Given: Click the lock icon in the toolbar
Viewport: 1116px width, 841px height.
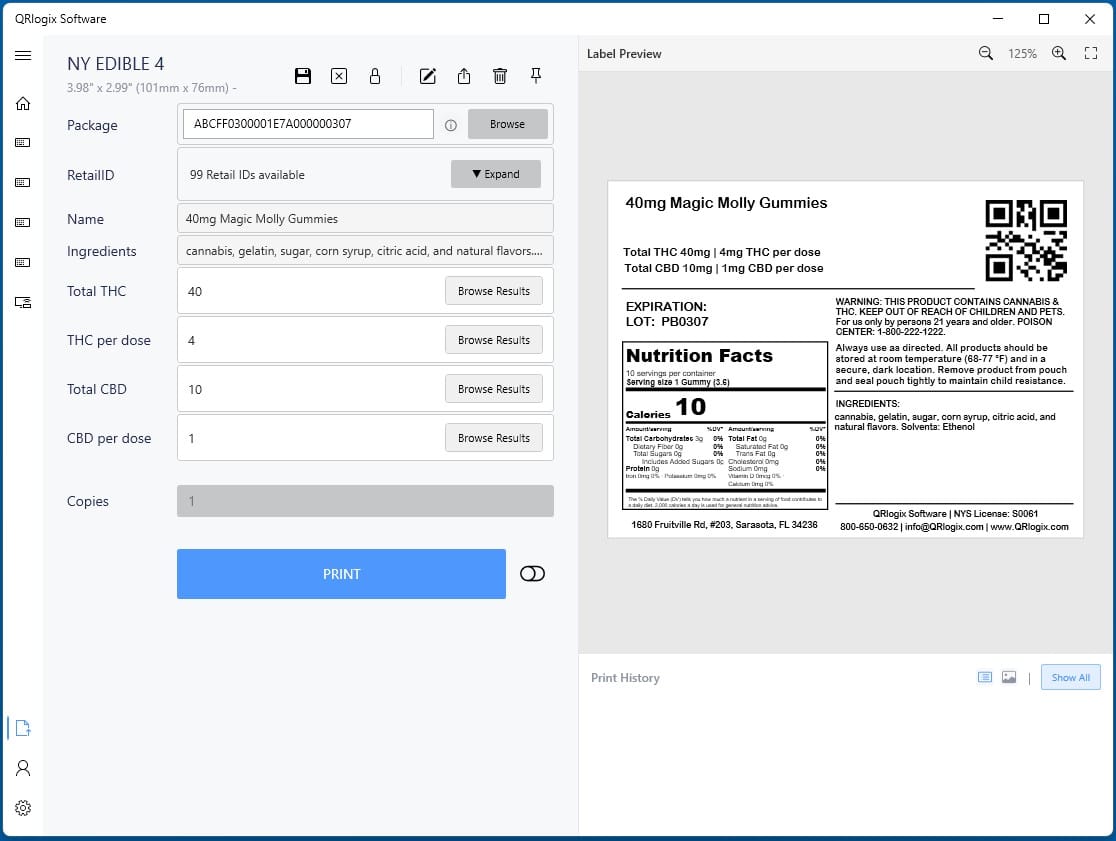Looking at the screenshot, I should [x=375, y=76].
